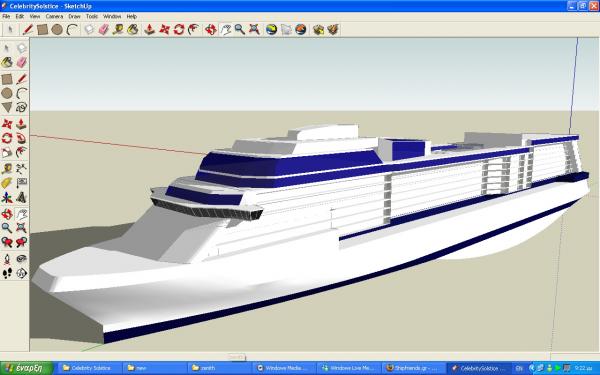Screen dimensions: 600x375
Task: Select the Scale tool
Action: 7,153
